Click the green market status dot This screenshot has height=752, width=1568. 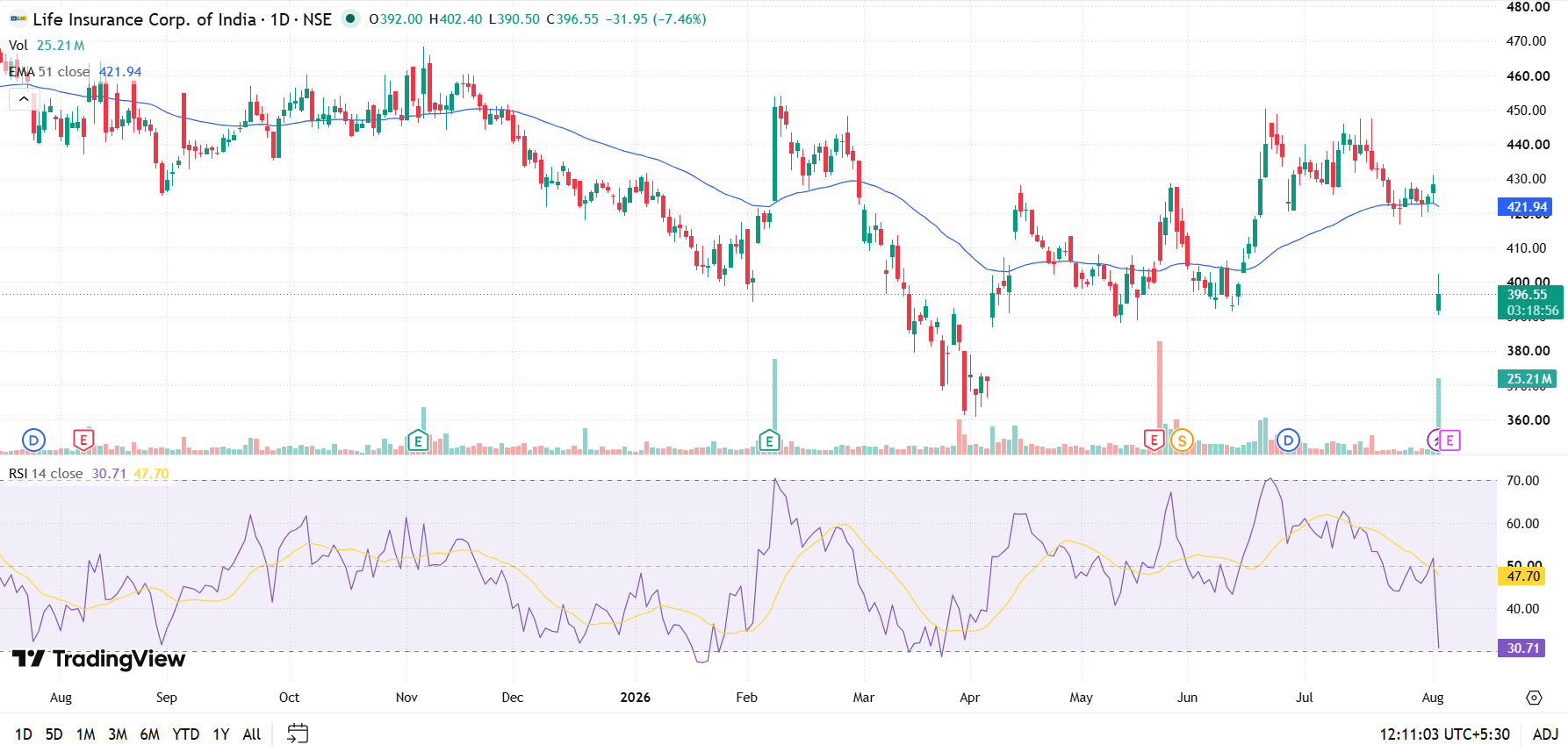tap(350, 18)
